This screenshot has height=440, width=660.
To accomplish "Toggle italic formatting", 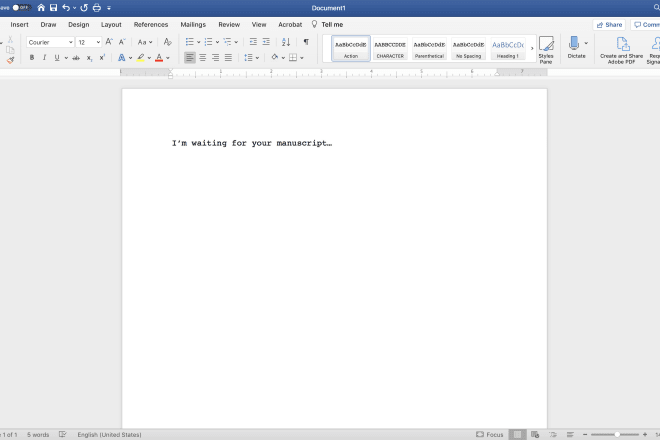I will pos(44,58).
